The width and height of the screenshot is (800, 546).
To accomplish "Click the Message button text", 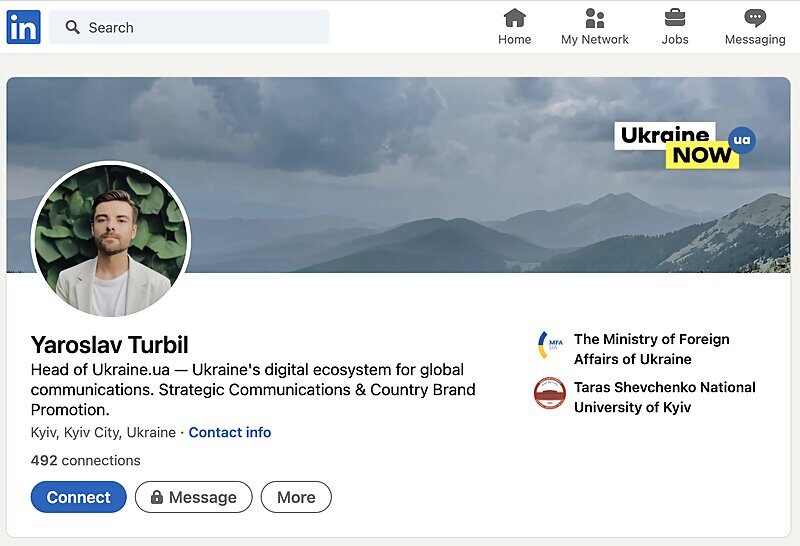I will click(203, 498).
